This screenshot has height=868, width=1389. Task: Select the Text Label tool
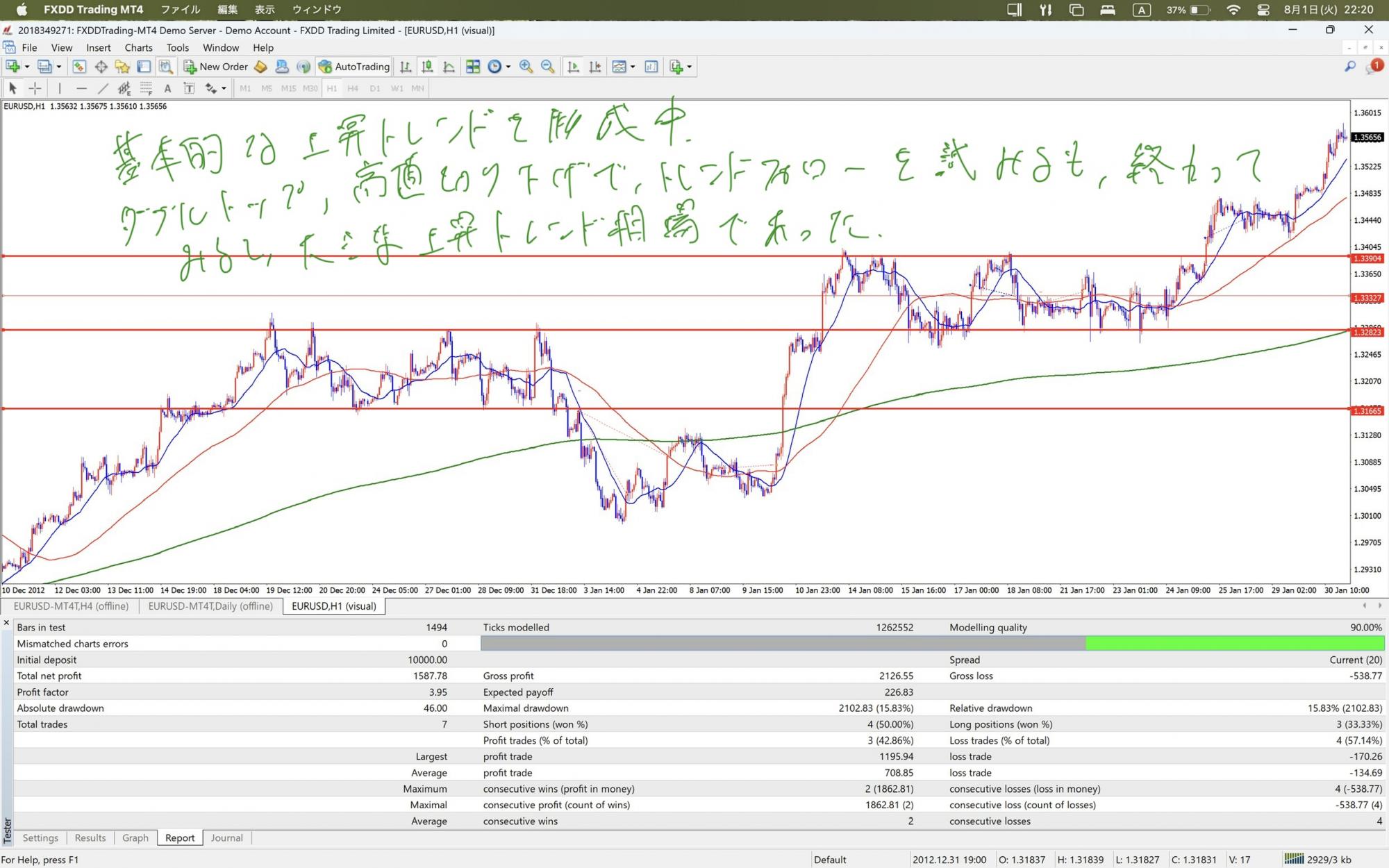click(x=189, y=88)
